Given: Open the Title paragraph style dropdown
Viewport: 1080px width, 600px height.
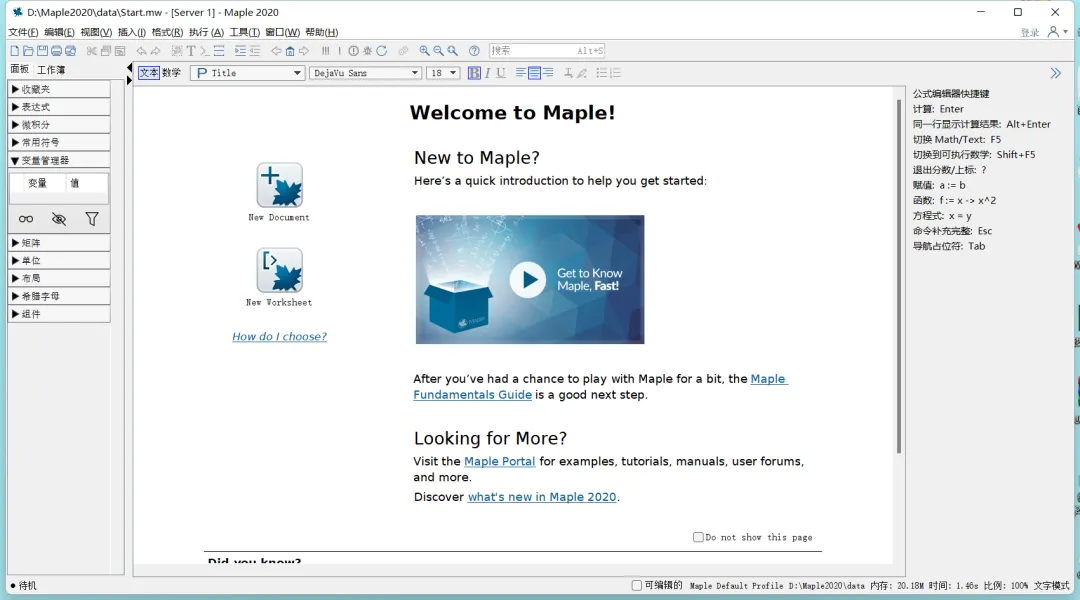Looking at the screenshot, I should point(248,73).
